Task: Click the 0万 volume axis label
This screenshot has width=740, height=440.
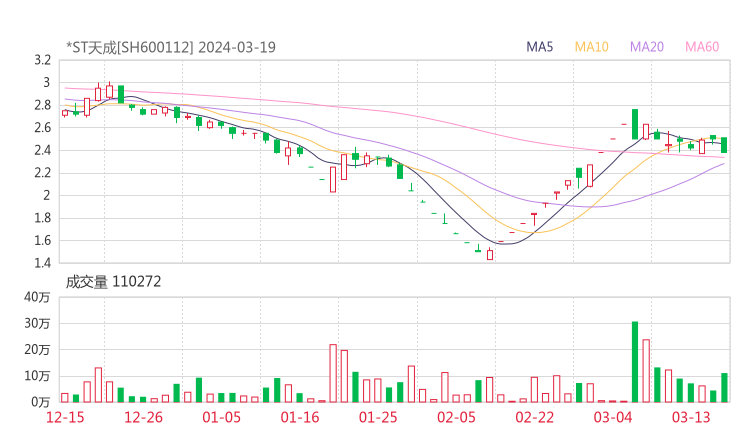Action: [x=41, y=402]
